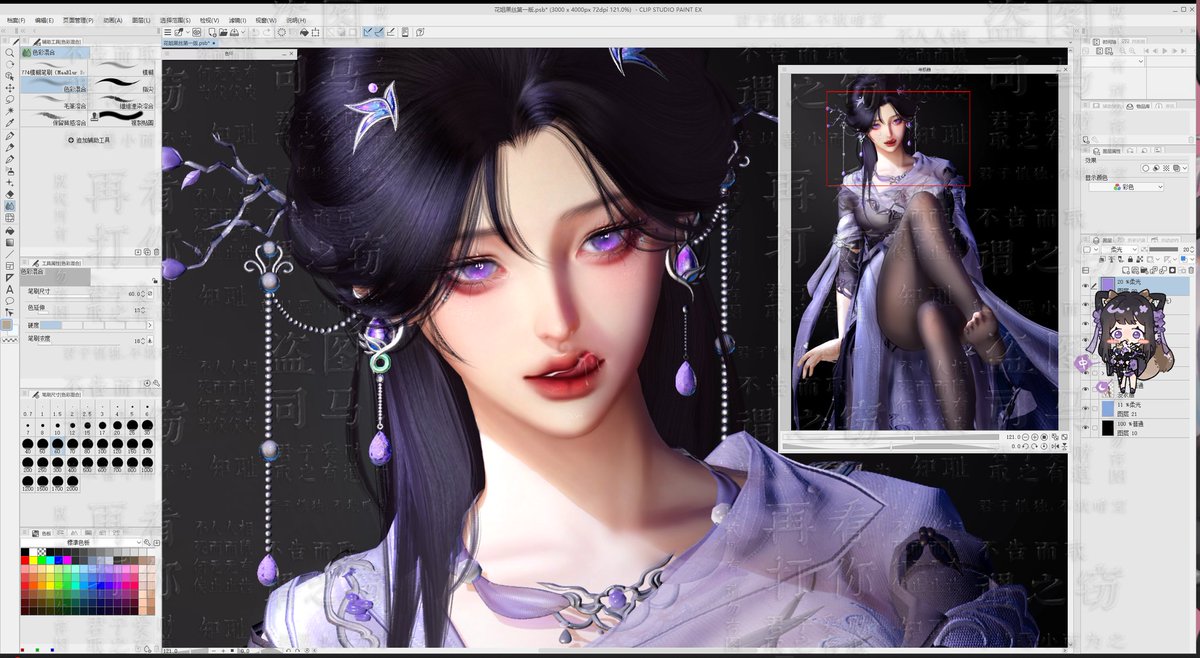The height and width of the screenshot is (658, 1200).
Task: Click the Undo arrow icon
Action: pyautogui.click(x=255, y=32)
